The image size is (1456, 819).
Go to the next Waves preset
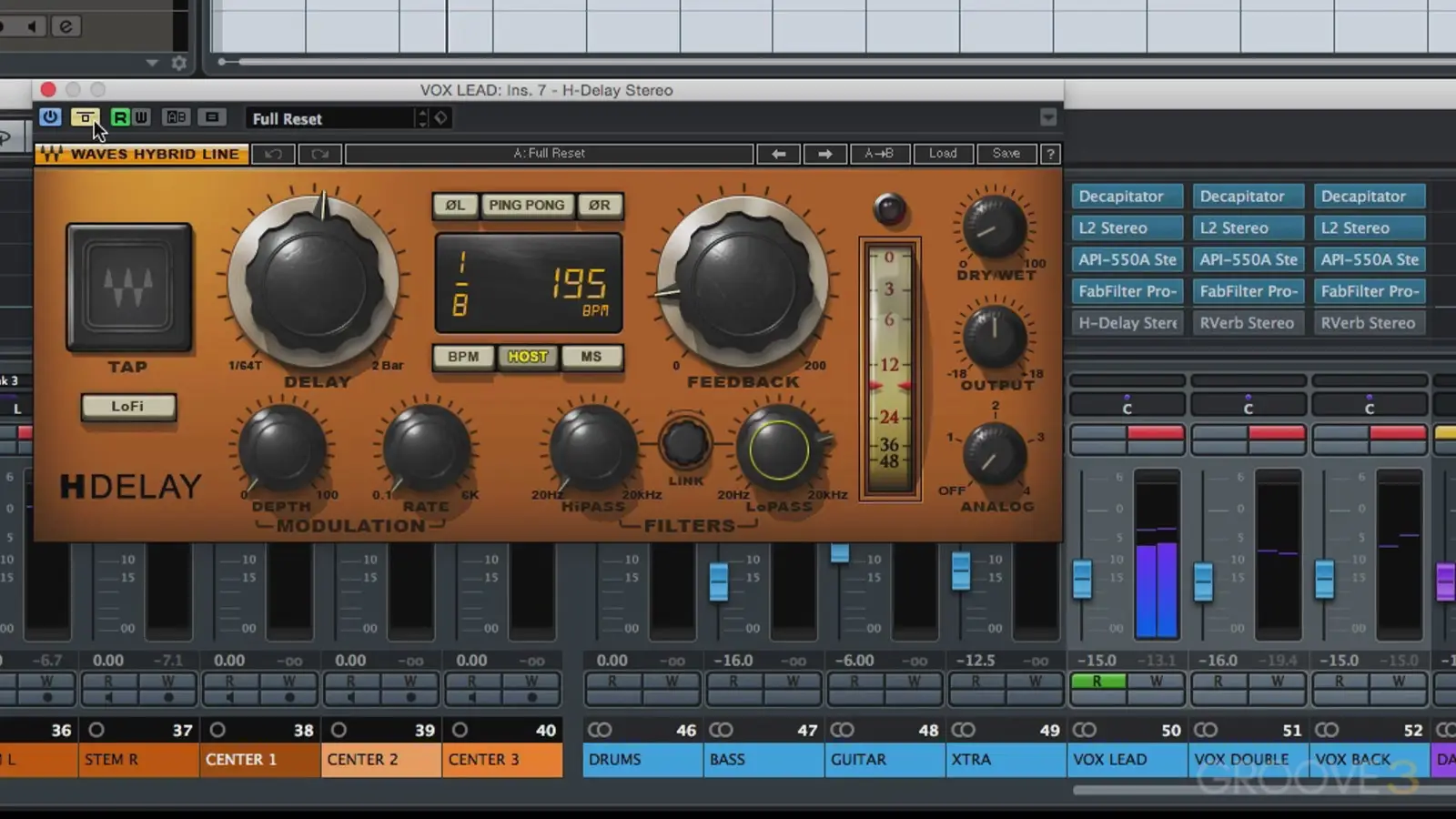coord(824,154)
